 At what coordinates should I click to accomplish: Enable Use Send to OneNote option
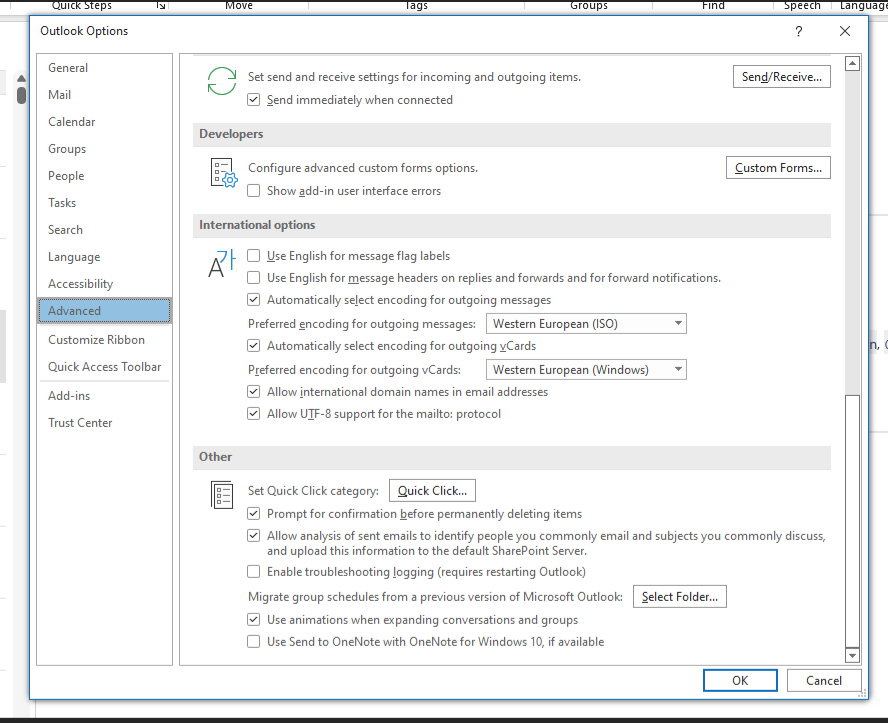[x=254, y=641]
